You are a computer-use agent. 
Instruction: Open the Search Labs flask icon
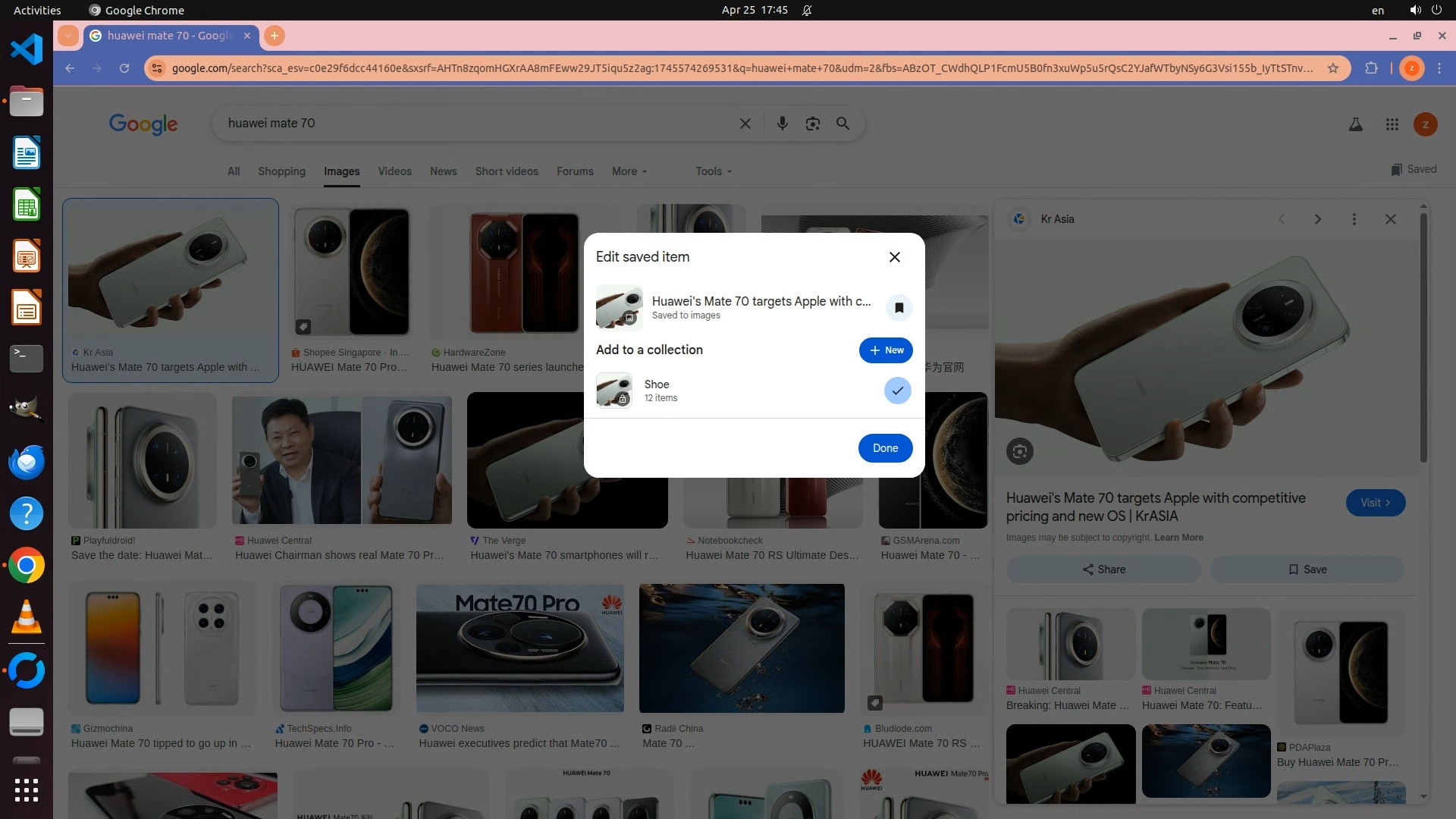point(1355,124)
